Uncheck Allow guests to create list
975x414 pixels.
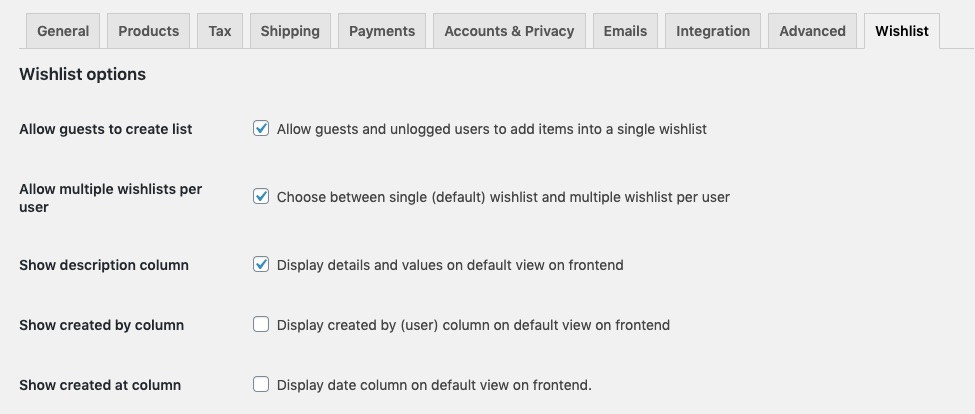coord(261,128)
